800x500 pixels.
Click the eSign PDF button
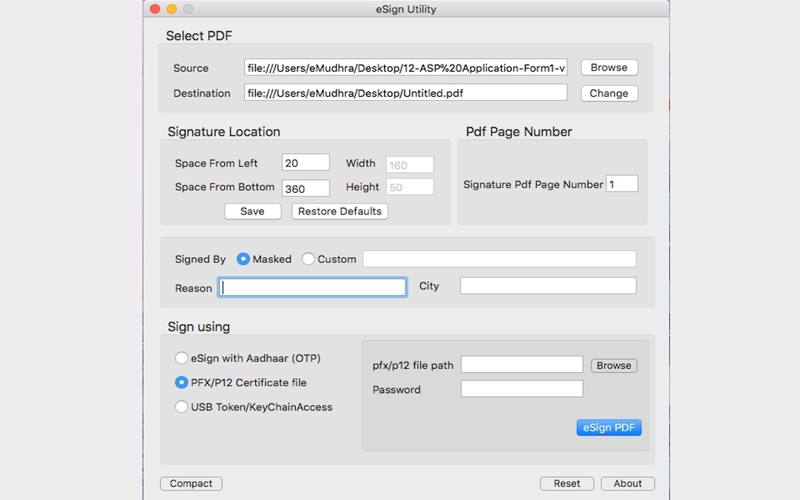(x=609, y=428)
